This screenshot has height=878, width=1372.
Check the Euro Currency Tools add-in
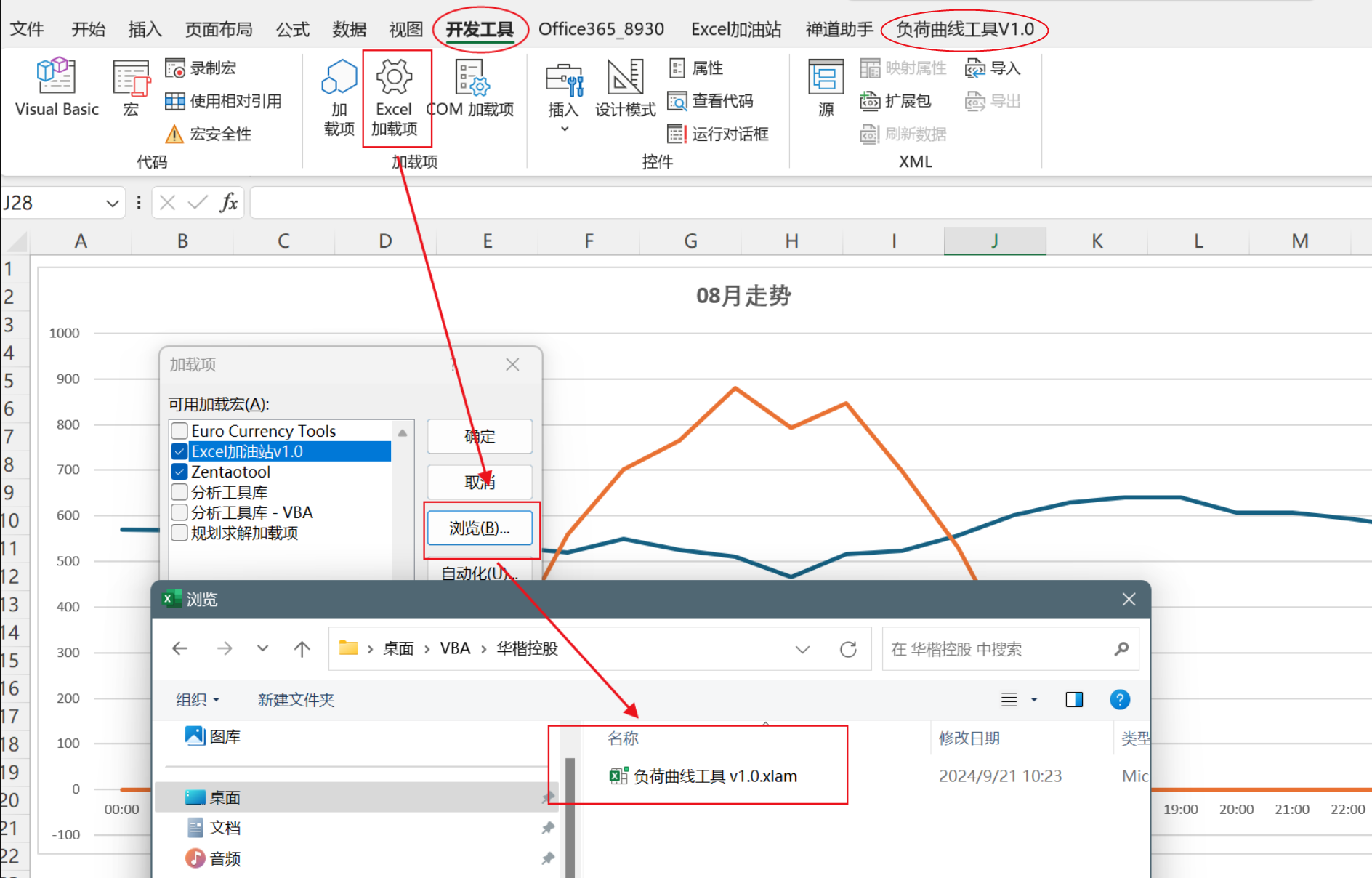click(x=179, y=431)
